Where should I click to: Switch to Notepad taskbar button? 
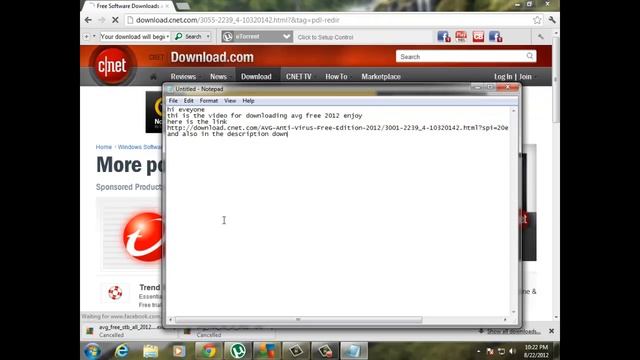click(x=353, y=351)
